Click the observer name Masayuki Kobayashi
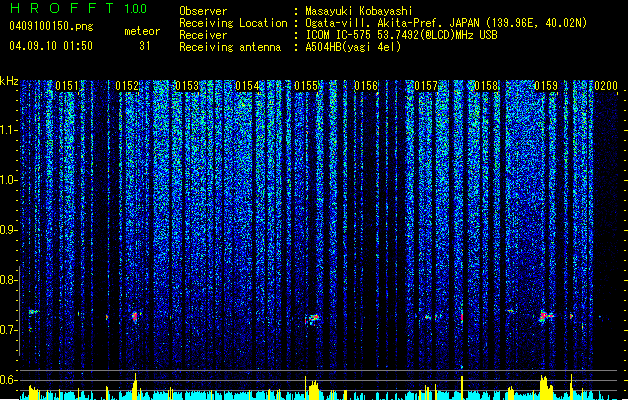 pos(359,11)
